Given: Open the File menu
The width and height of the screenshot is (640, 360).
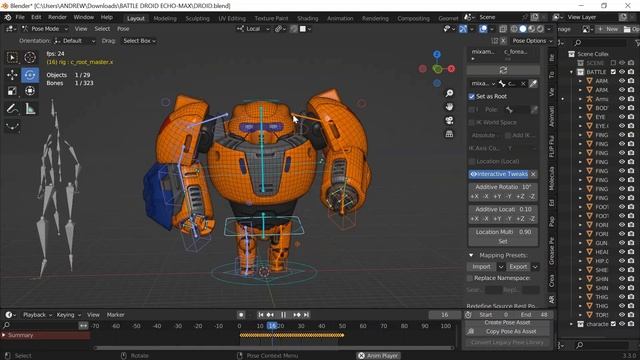Looking at the screenshot, I should coord(20,18).
